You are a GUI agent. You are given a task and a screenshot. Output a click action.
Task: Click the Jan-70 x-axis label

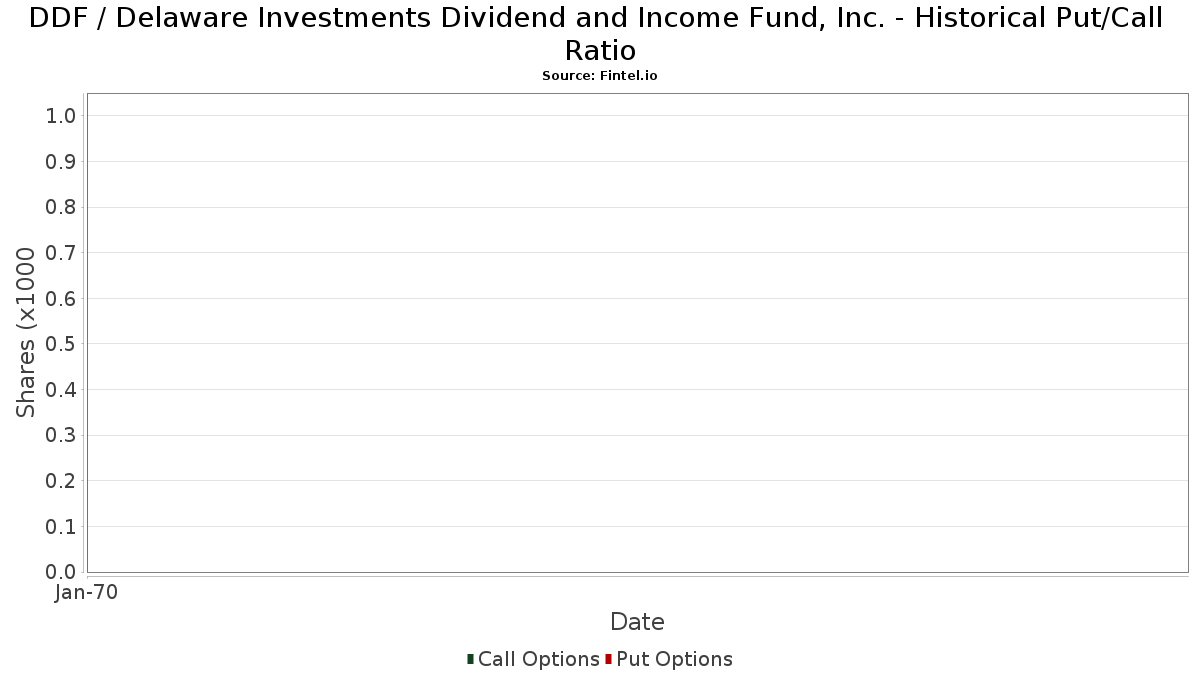(87, 592)
